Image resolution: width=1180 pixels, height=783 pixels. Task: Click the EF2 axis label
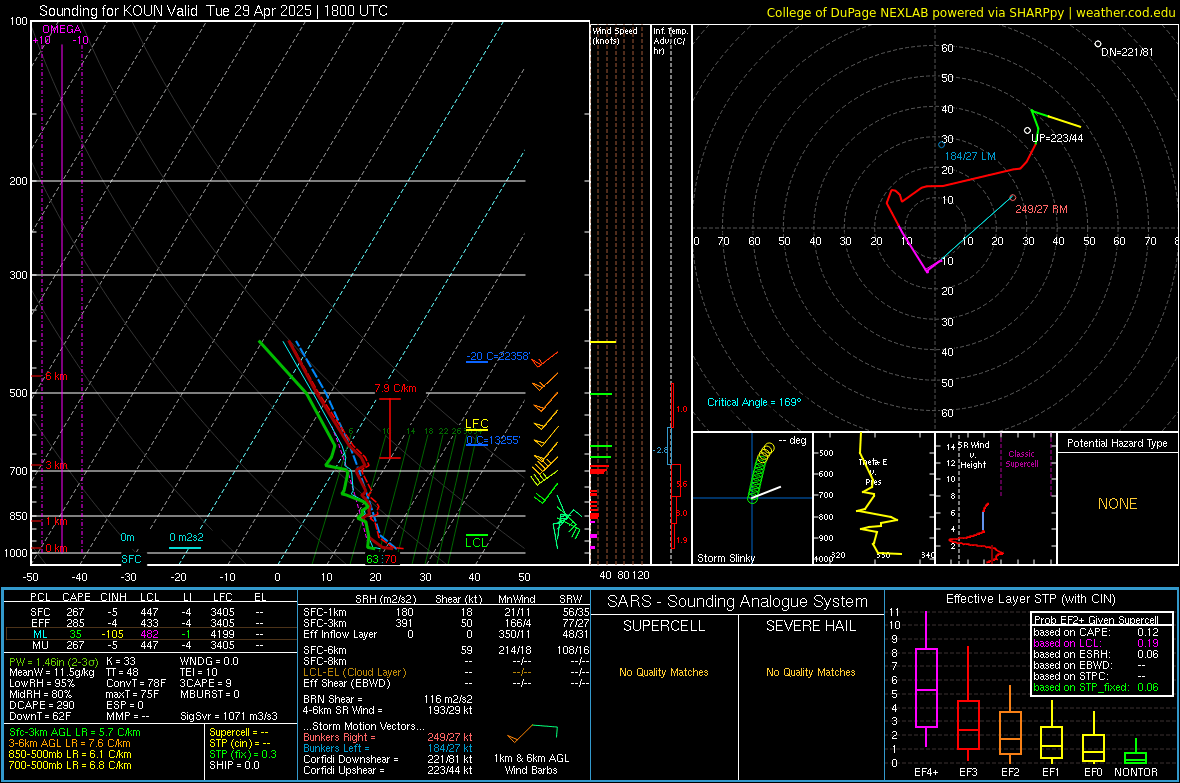pos(1010,772)
